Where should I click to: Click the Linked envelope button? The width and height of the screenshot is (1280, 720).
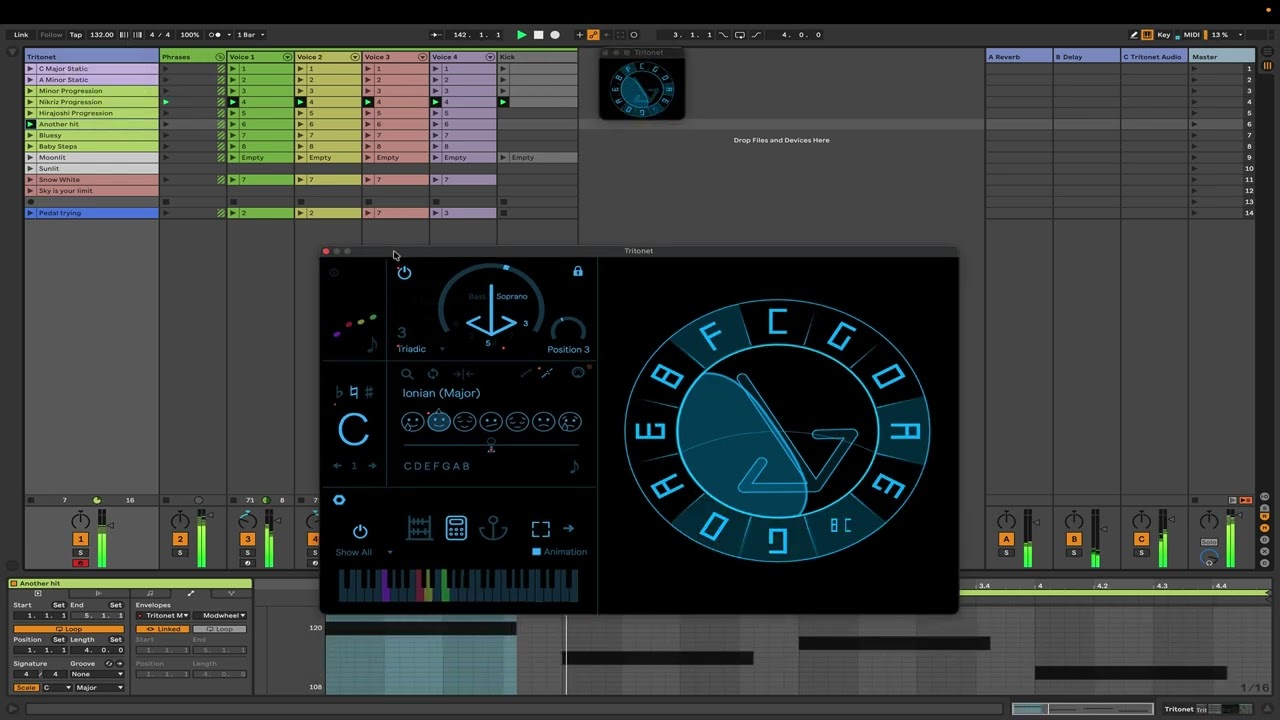coord(164,629)
